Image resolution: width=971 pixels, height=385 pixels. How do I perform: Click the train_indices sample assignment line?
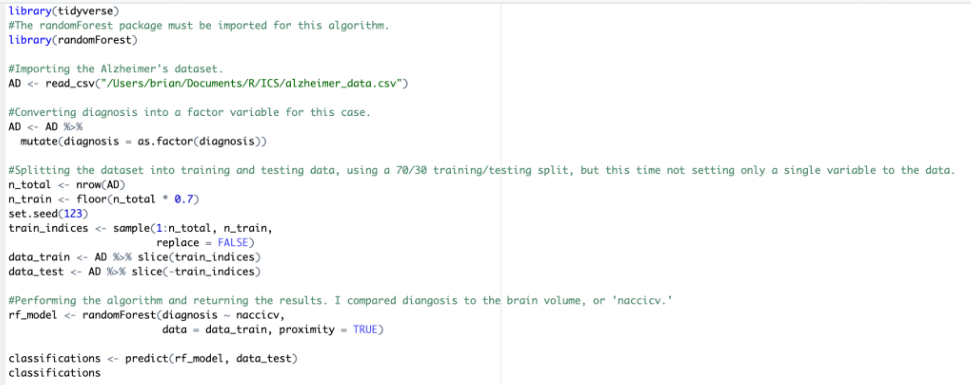coord(141,228)
